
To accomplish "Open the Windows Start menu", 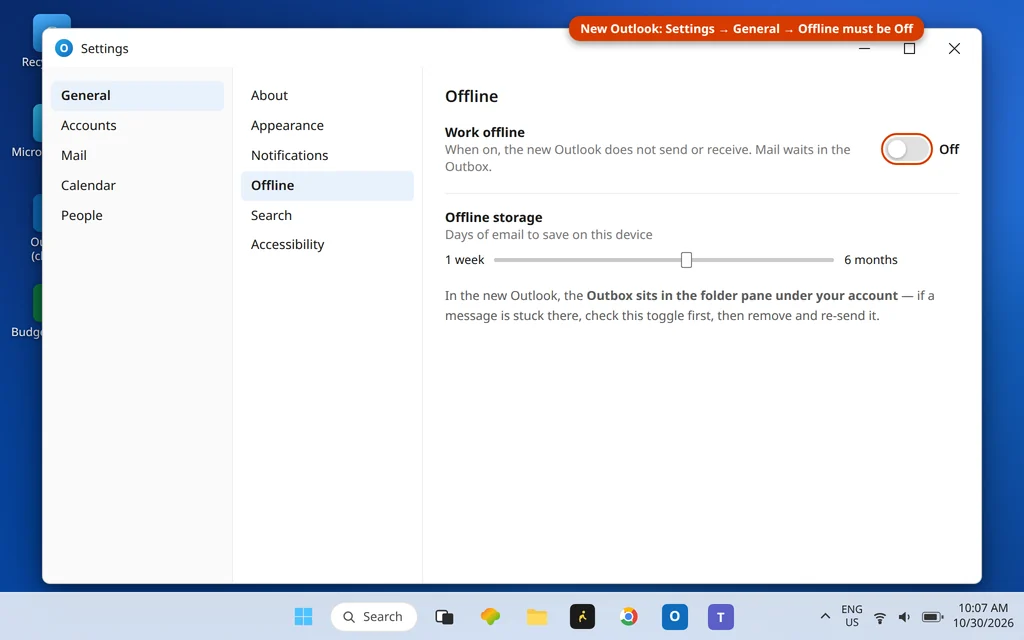I will coord(303,616).
